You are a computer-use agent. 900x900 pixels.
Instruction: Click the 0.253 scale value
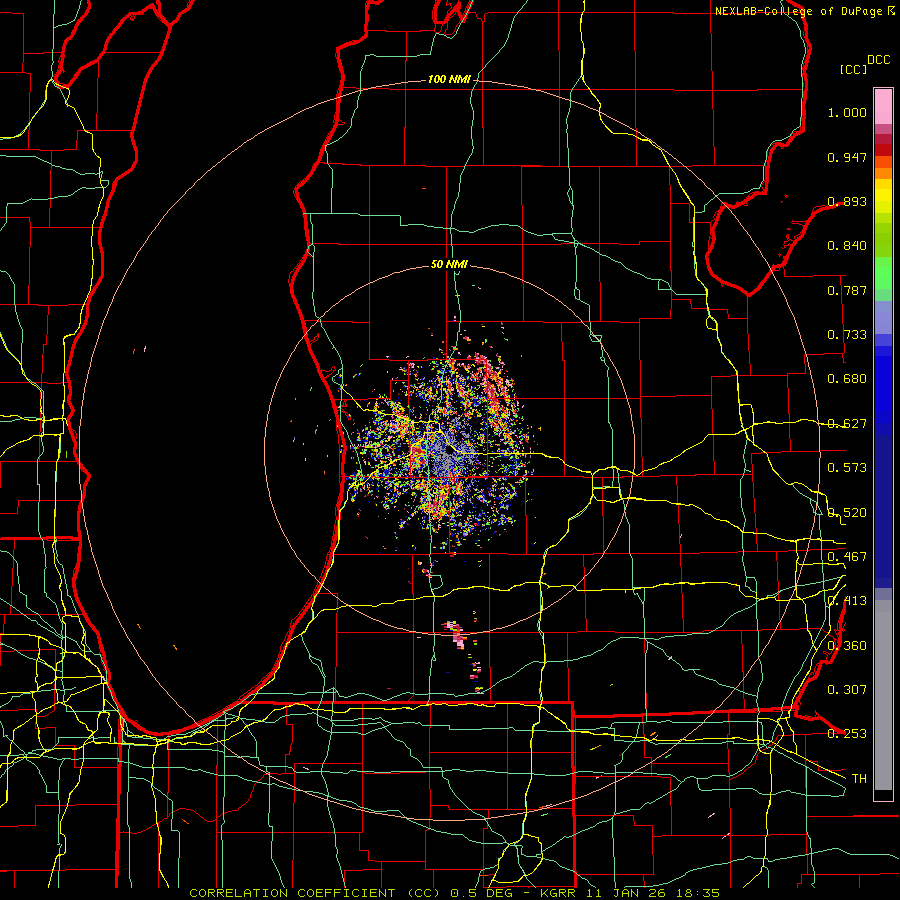(x=847, y=734)
